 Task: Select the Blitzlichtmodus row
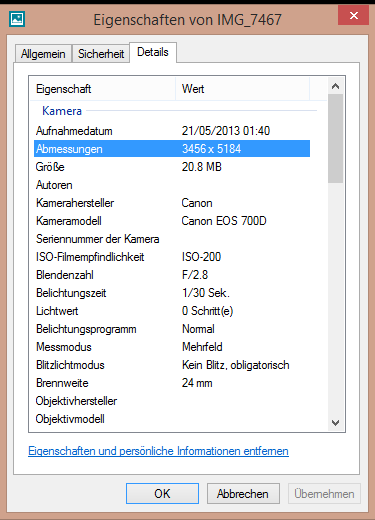[172, 365]
